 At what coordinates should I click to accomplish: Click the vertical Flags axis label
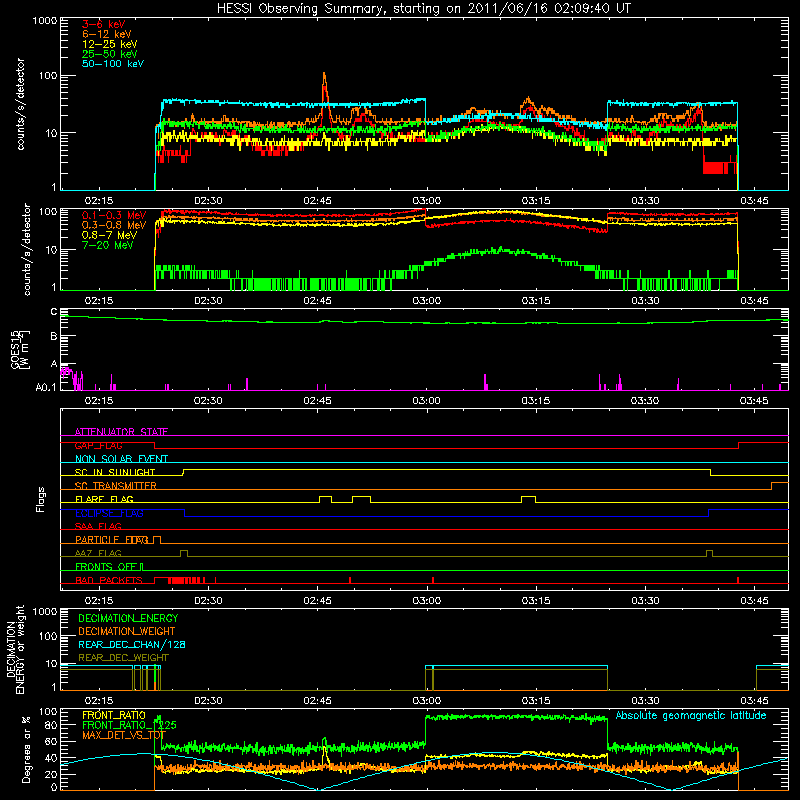coord(41,499)
